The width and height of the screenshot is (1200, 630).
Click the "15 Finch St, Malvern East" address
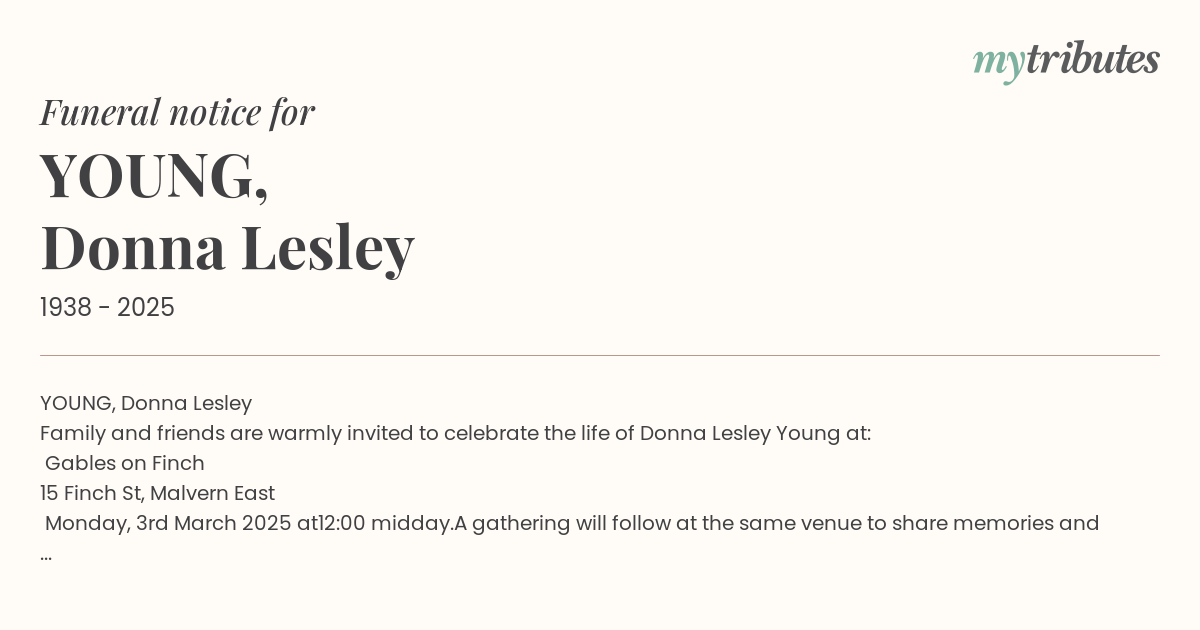[157, 493]
